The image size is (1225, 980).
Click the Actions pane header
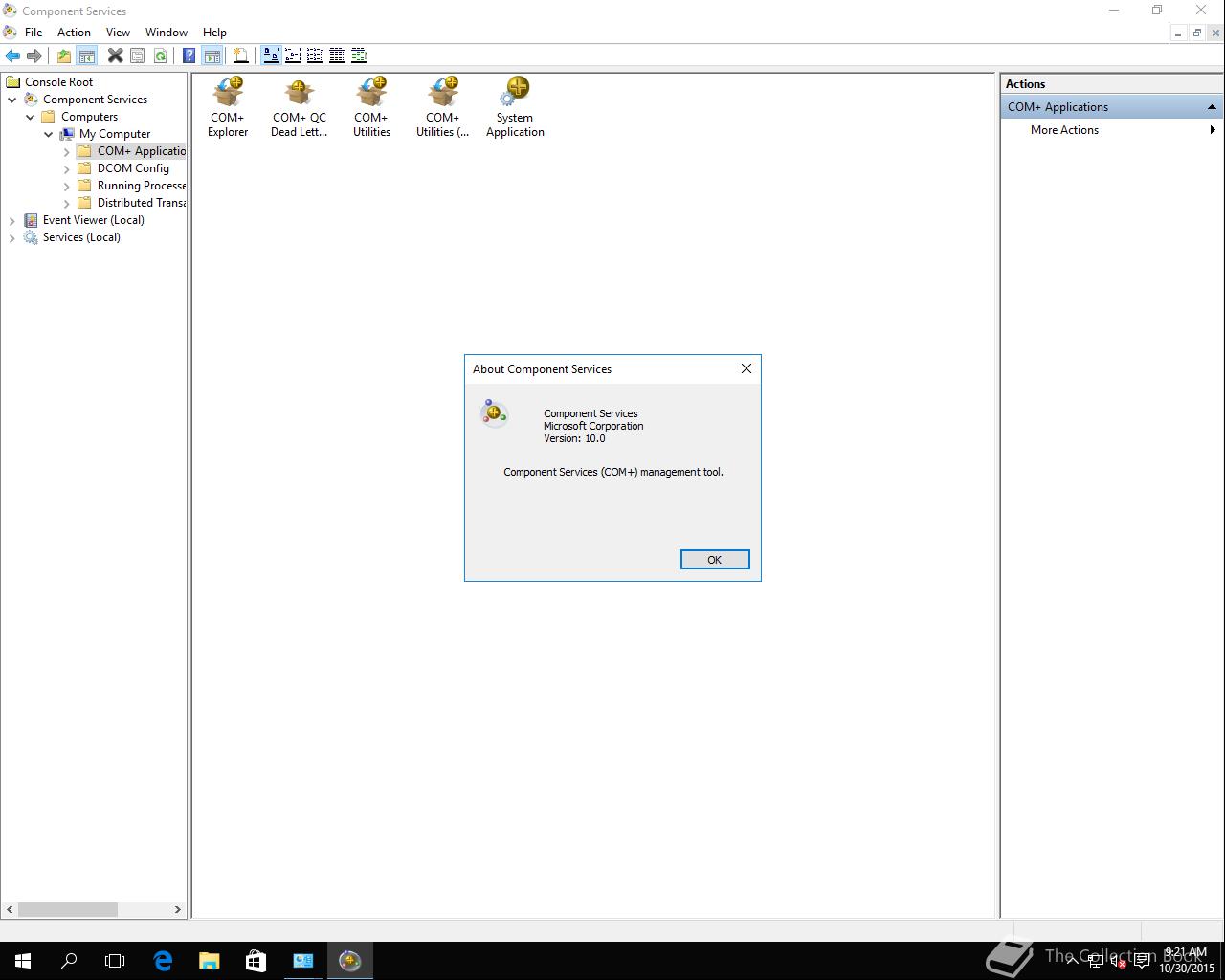(x=1112, y=84)
